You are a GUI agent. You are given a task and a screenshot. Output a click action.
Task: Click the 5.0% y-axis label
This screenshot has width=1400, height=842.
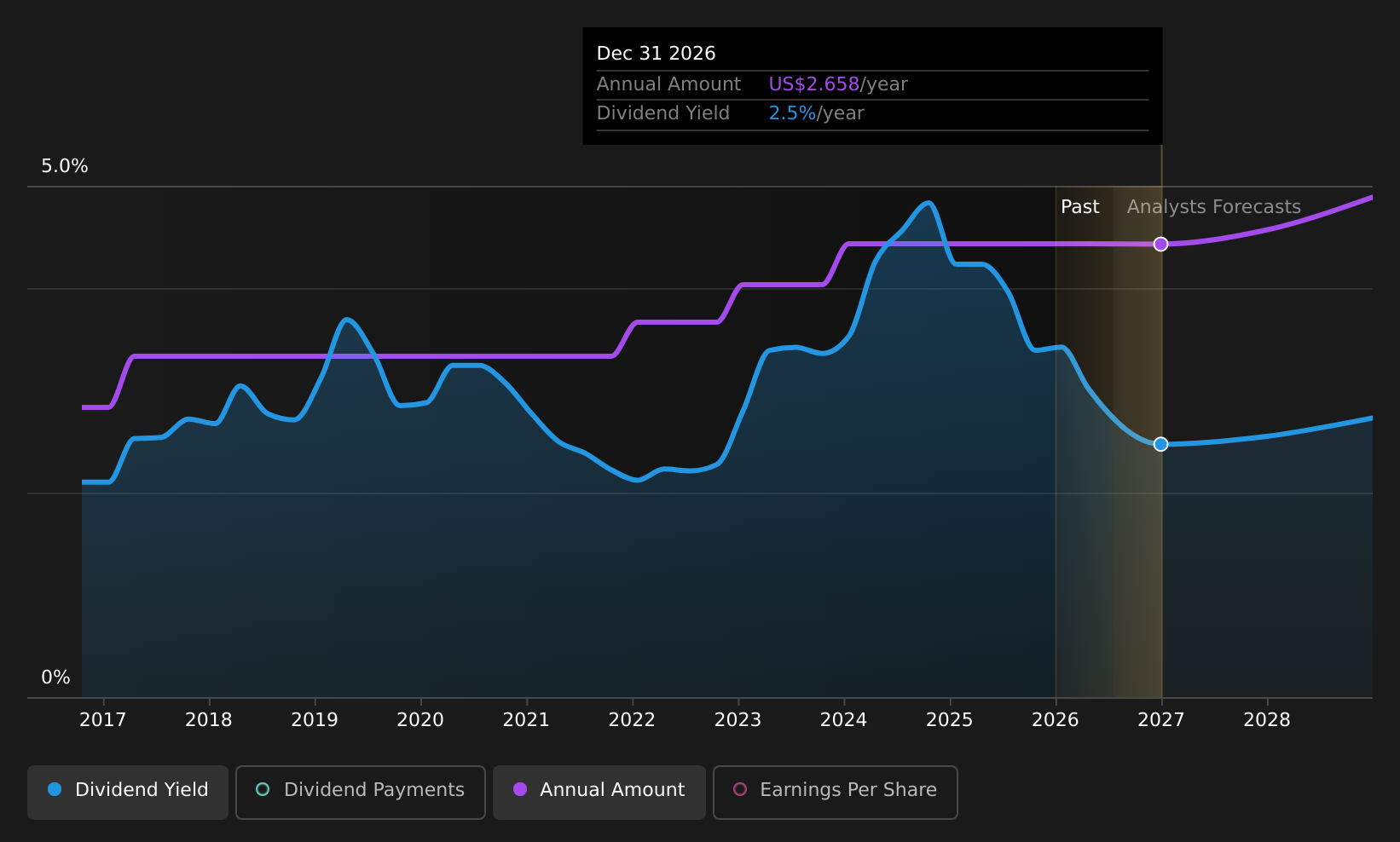point(65,166)
